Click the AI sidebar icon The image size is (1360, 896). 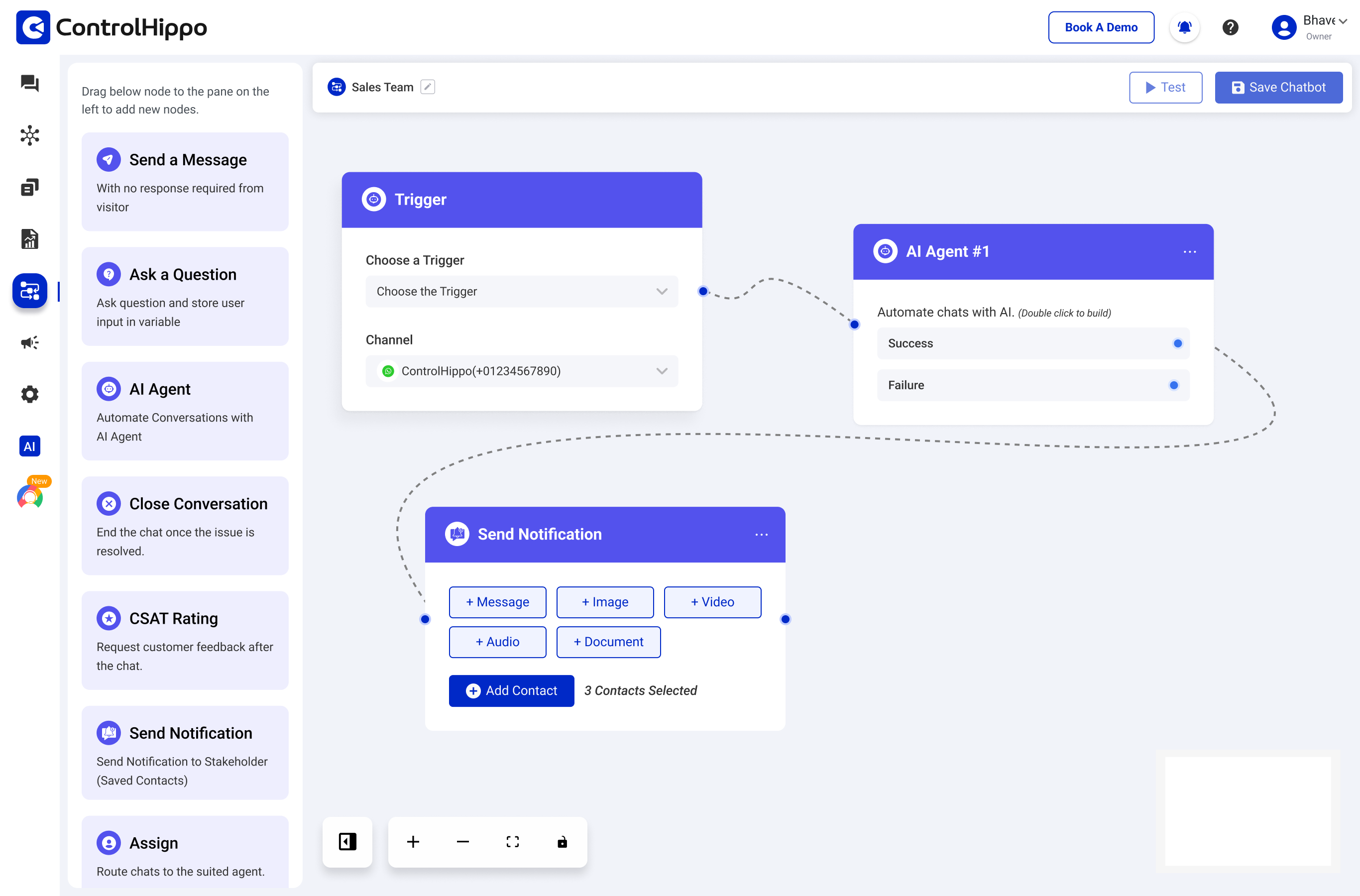coord(30,447)
